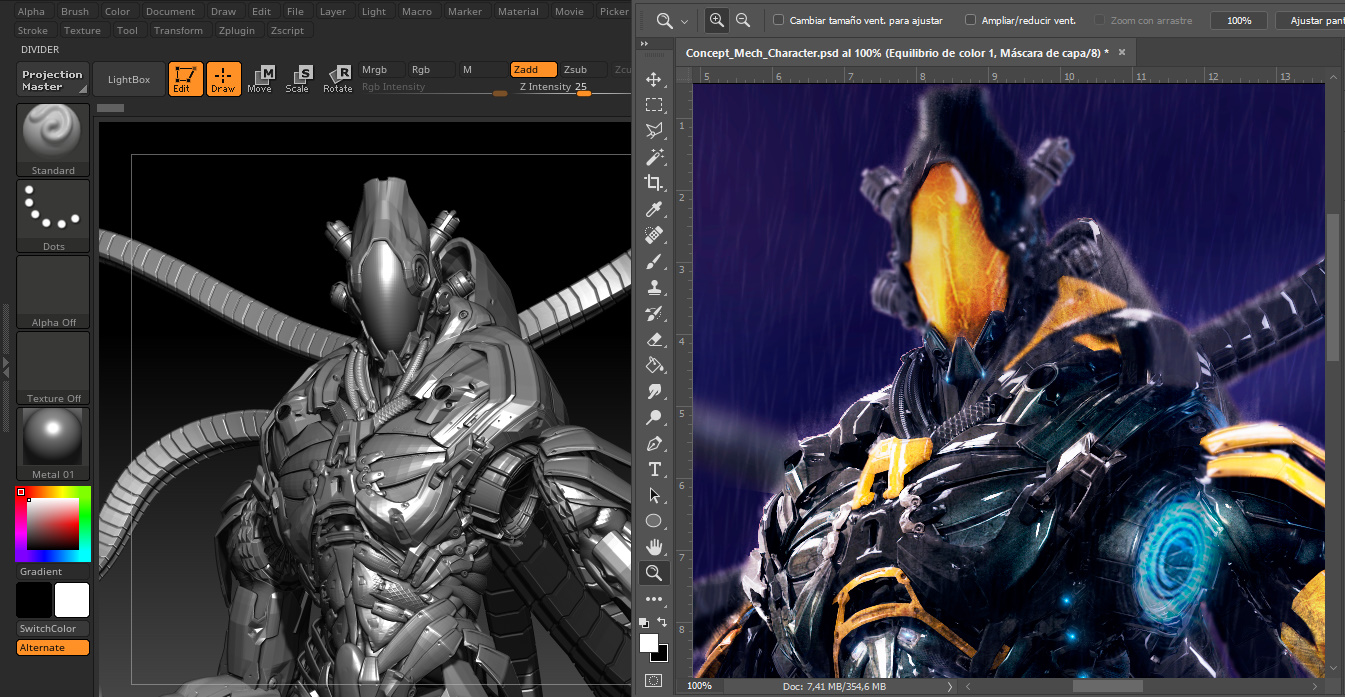Toggle ZBrush Draw mode
Screen dimensions: 1345x697
(x=224, y=79)
